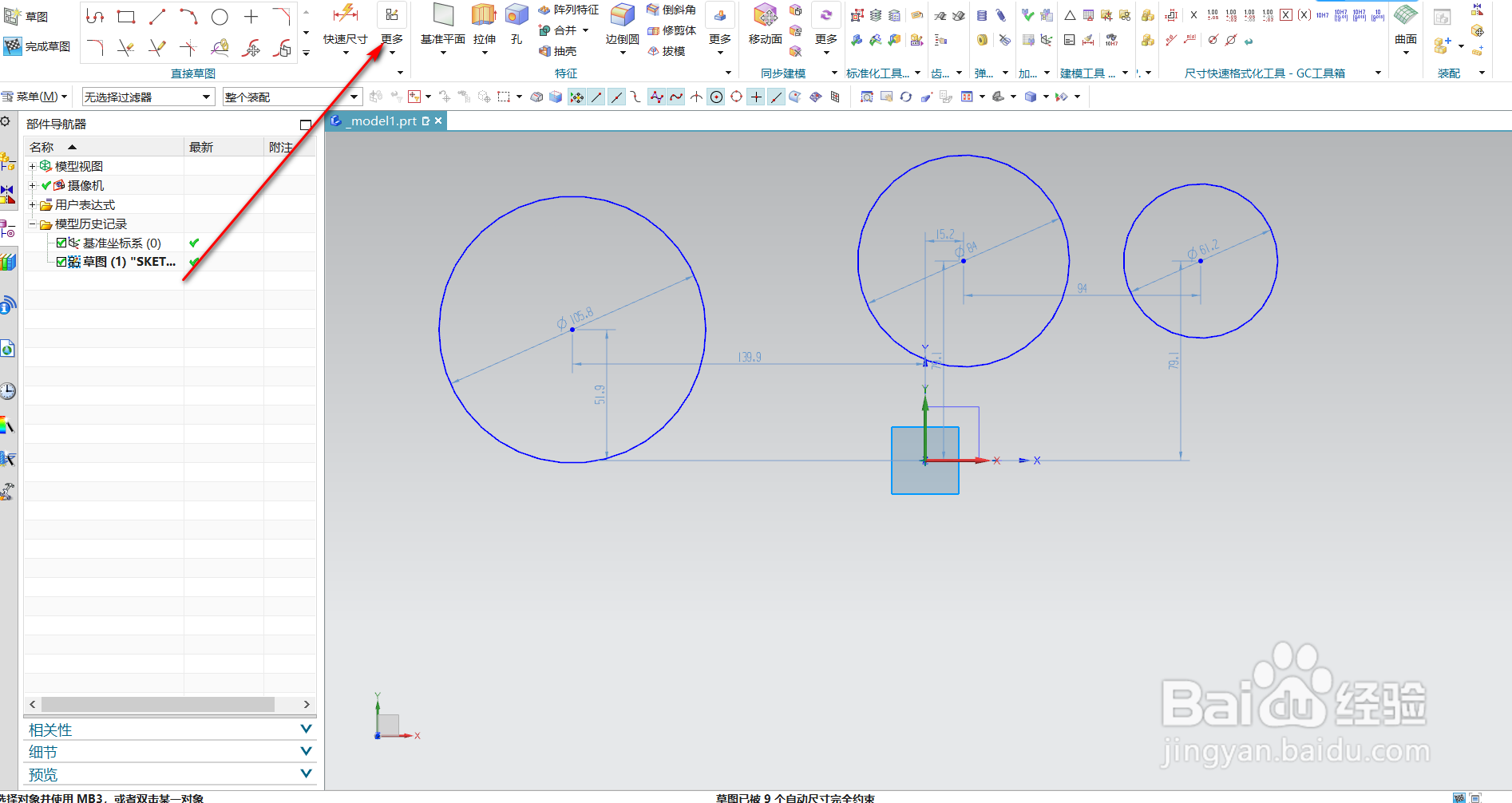Select the Chamfer sketch tool
Screen dimensions: 1512x803
(282, 17)
